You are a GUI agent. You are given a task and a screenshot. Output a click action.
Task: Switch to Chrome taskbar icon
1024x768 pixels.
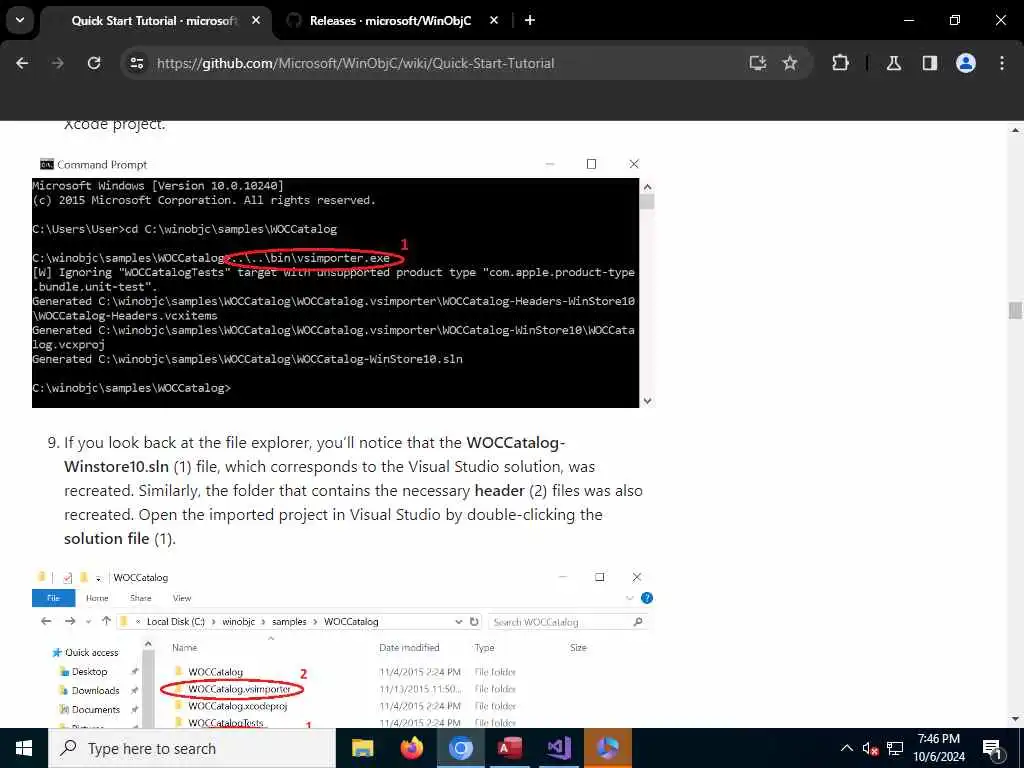coord(460,748)
